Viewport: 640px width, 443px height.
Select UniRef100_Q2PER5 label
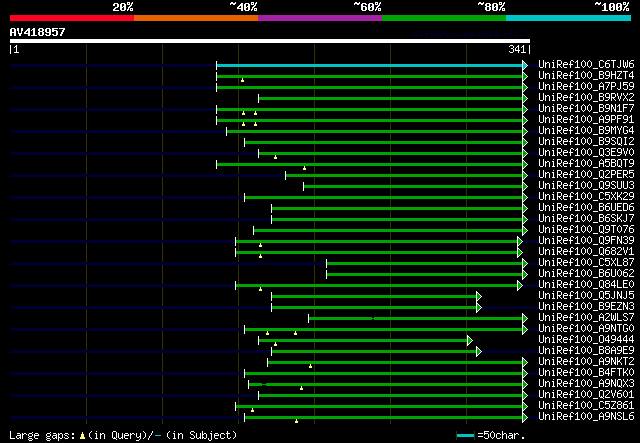pyautogui.click(x=586, y=175)
